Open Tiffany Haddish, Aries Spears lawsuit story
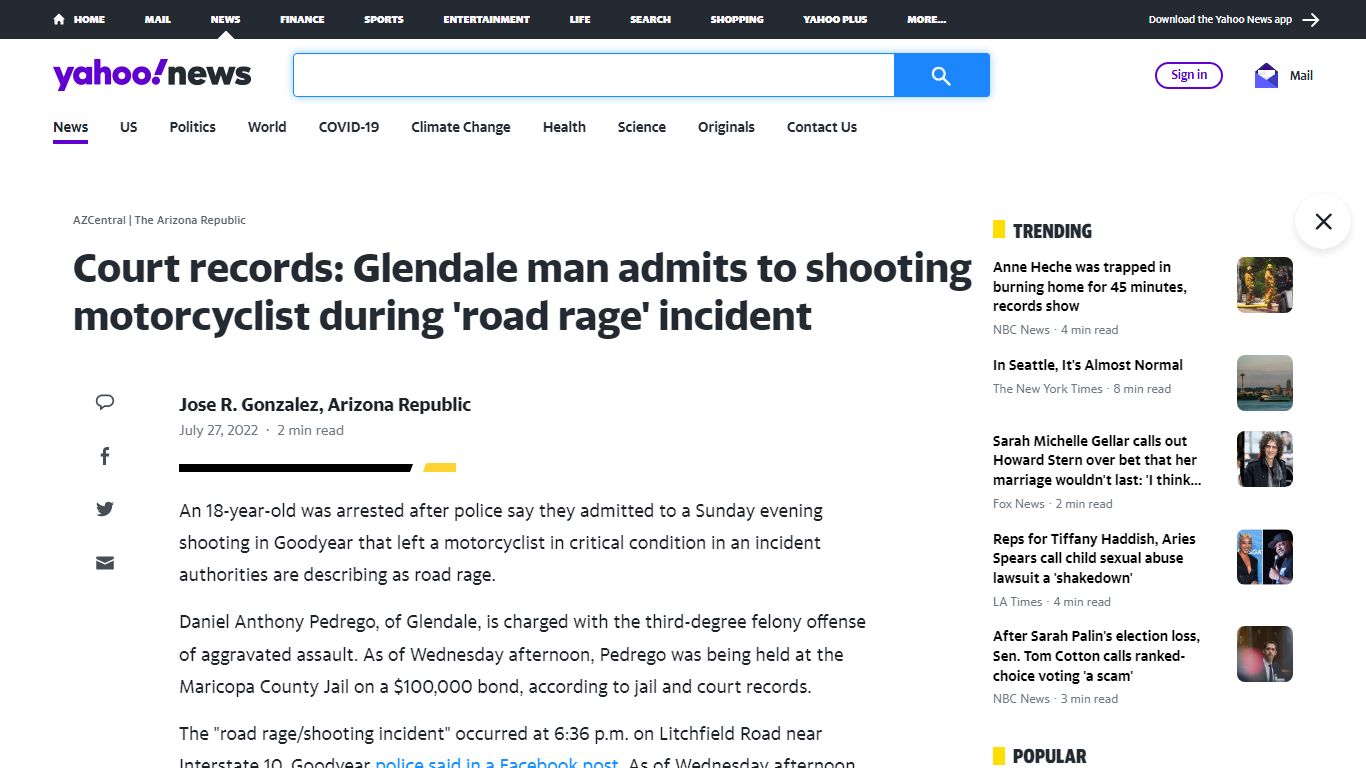This screenshot has height=768, width=1366. pyautogui.click(x=1094, y=558)
